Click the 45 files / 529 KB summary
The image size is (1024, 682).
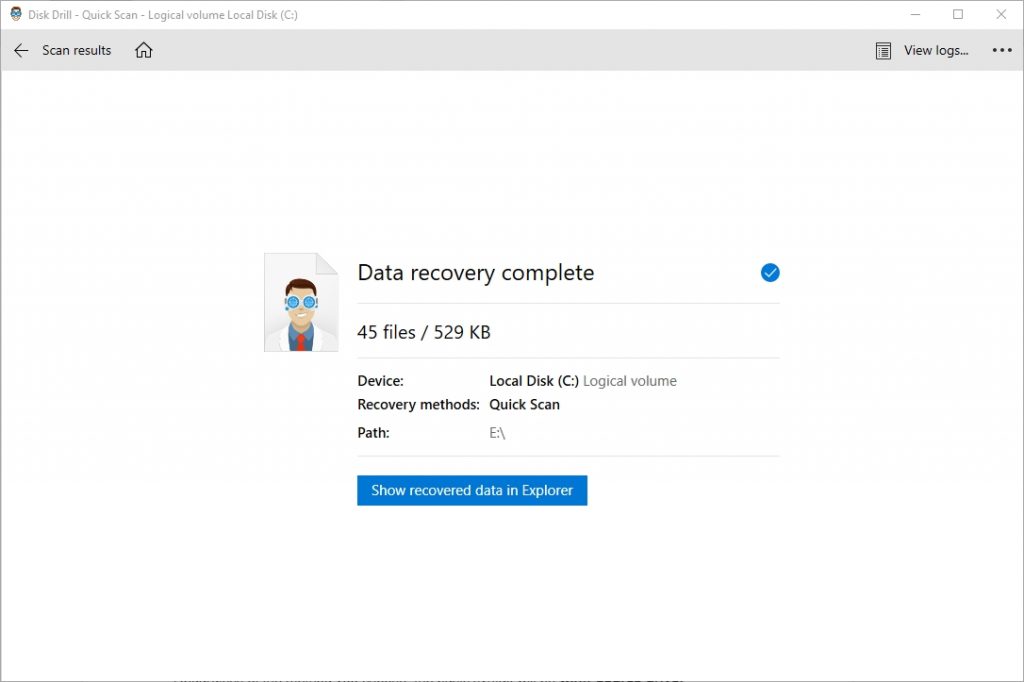tap(424, 332)
